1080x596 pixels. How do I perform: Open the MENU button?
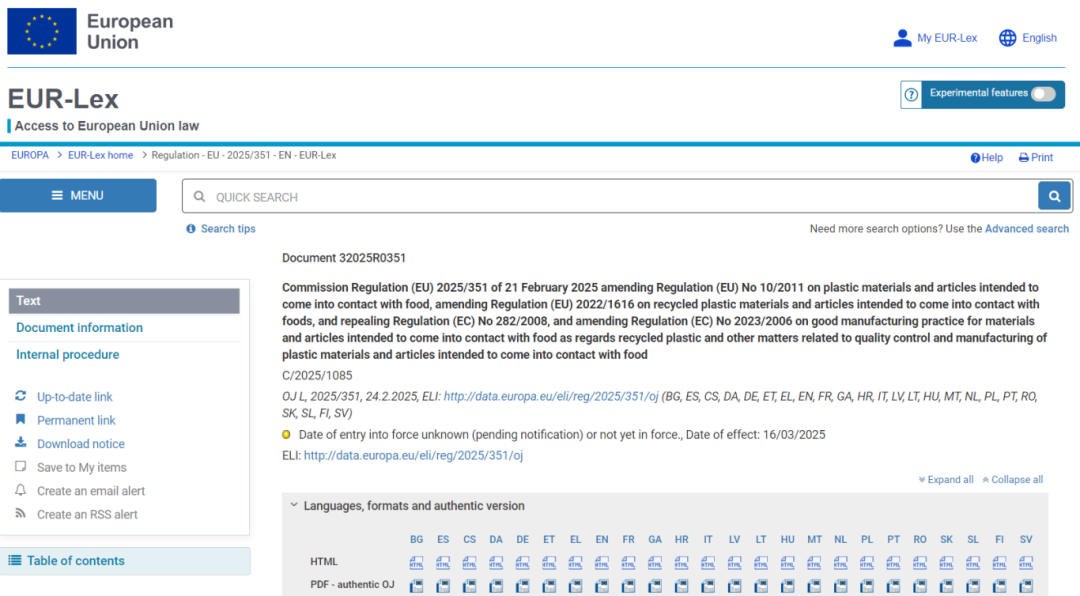[78, 196]
